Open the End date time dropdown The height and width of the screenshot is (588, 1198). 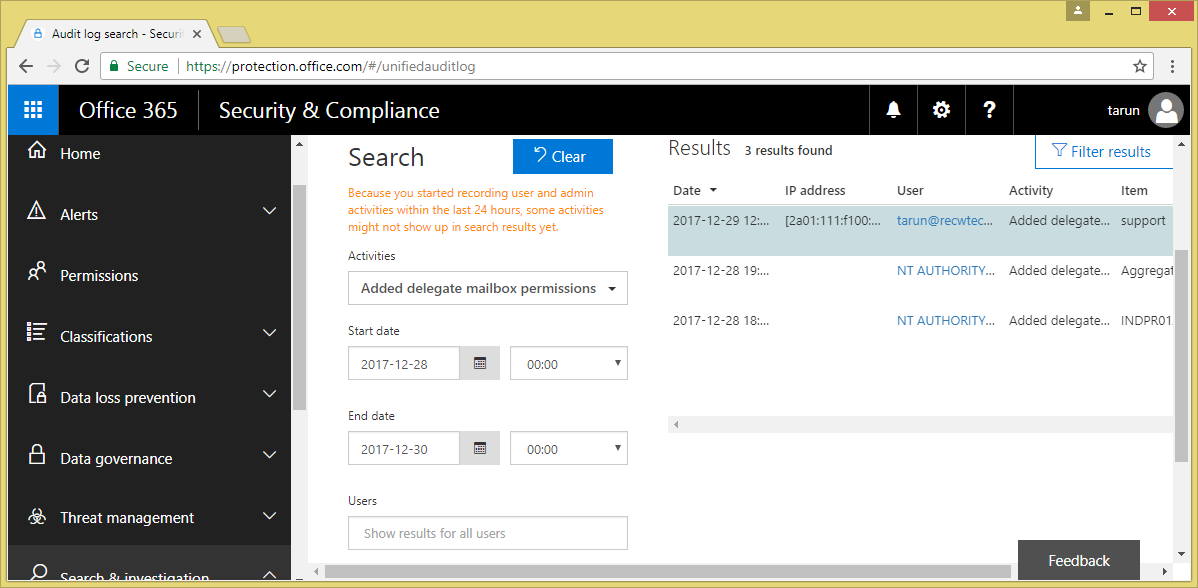pos(568,448)
